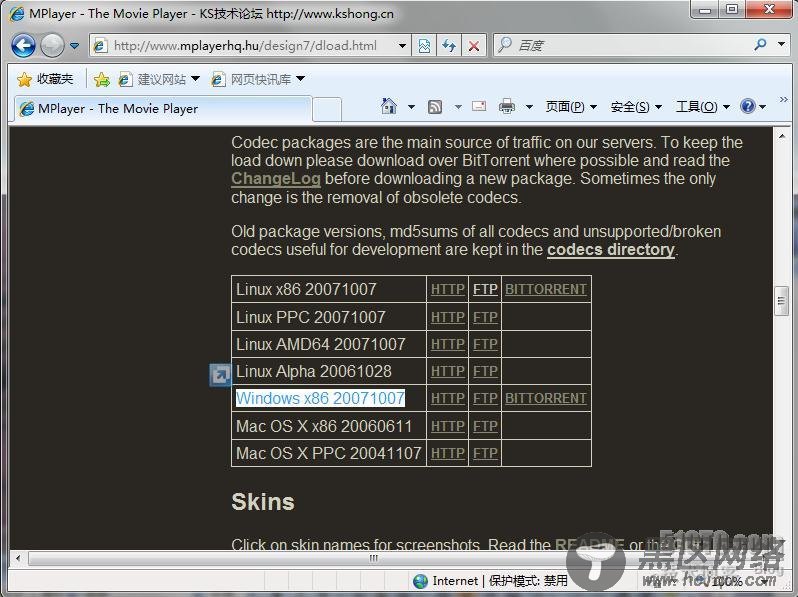The width and height of the screenshot is (798, 597).
Task: Expand the command bar overflow chevron
Action: point(783,99)
